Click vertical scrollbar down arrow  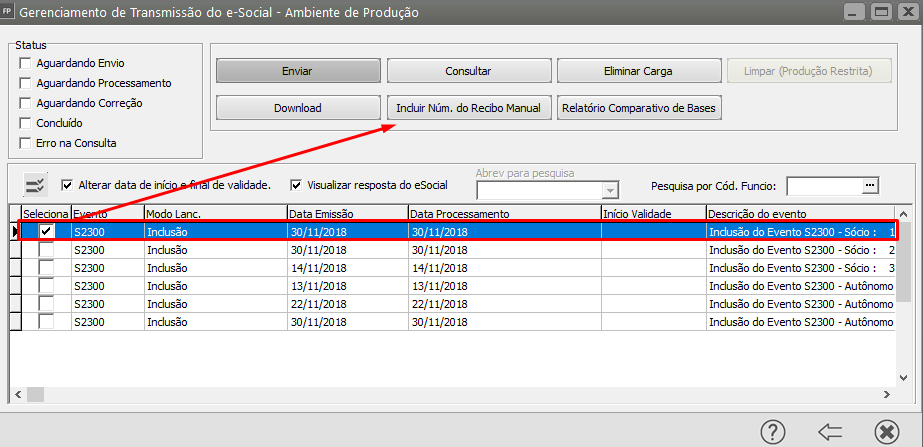(904, 378)
